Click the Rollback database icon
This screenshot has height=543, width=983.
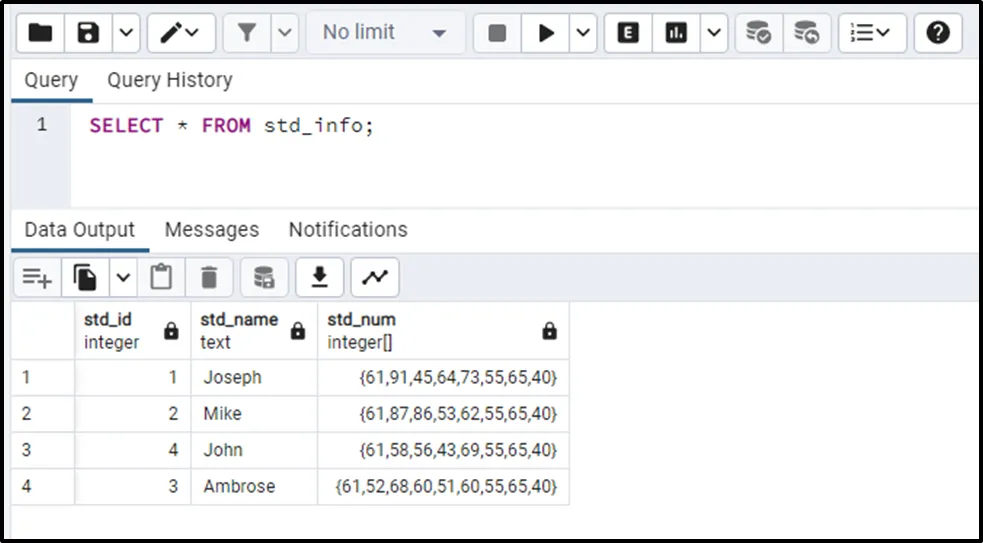coord(806,33)
